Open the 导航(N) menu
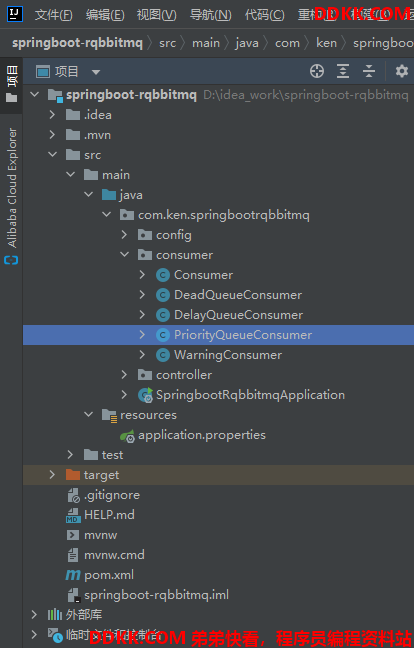Image resolution: width=414 pixels, height=648 pixels. pos(210,15)
